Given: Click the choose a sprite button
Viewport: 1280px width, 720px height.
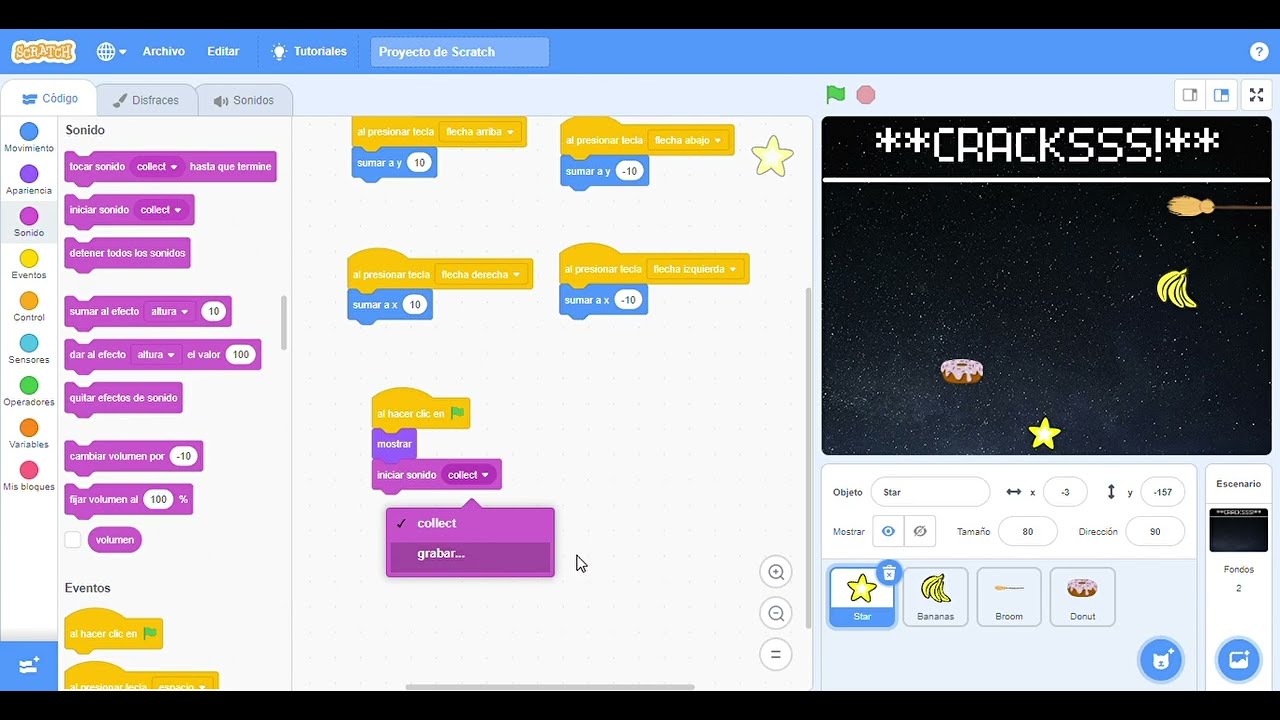Looking at the screenshot, I should coord(1161,660).
